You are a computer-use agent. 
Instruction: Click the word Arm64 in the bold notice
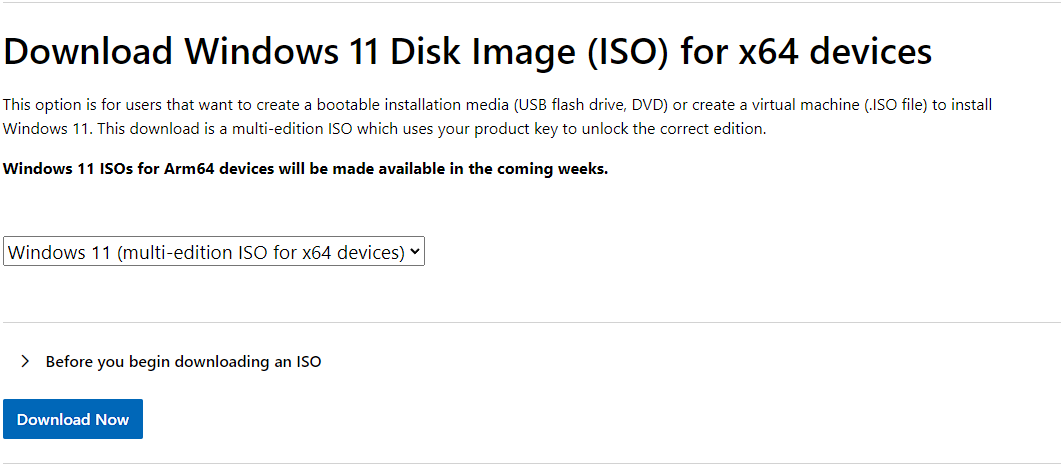click(x=187, y=169)
